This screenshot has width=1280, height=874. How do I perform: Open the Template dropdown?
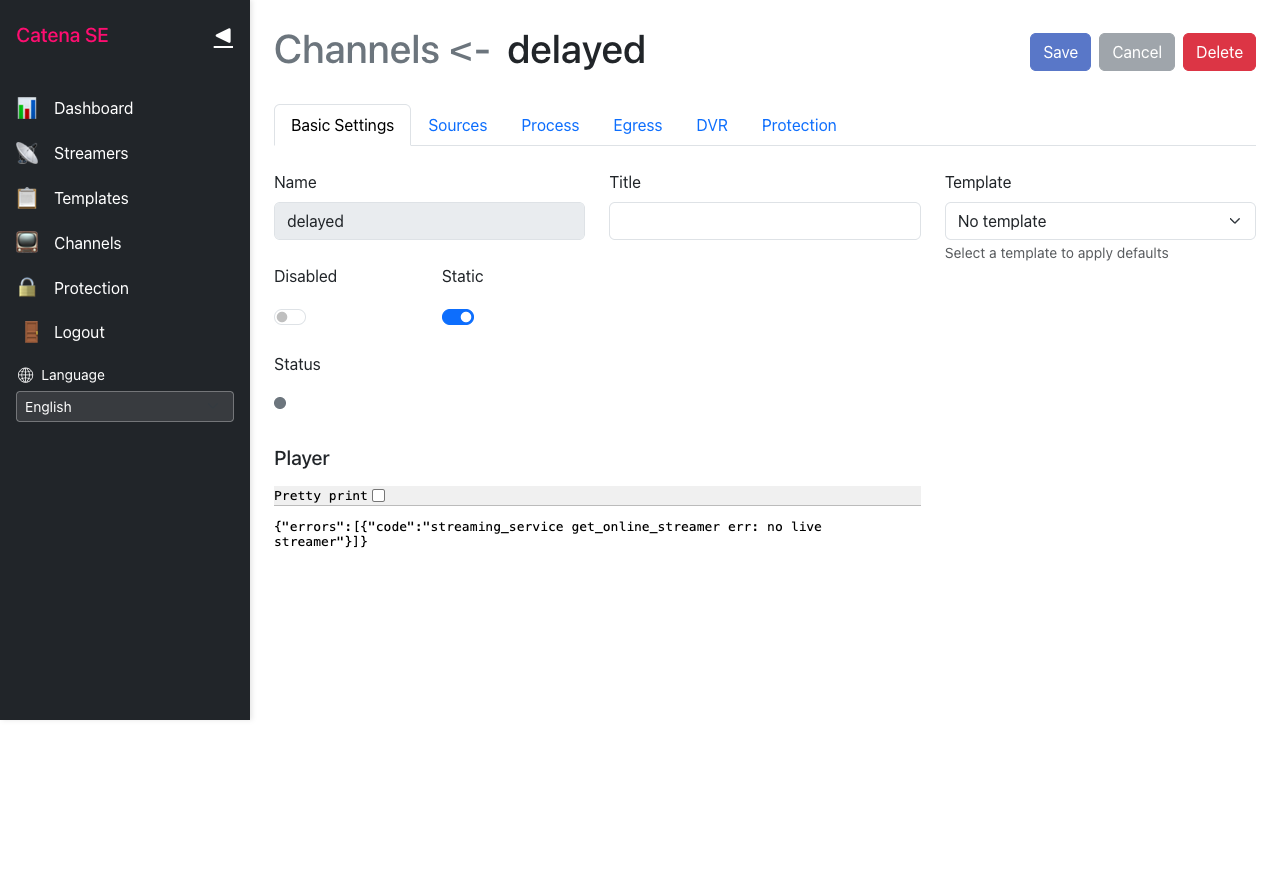[1099, 221]
